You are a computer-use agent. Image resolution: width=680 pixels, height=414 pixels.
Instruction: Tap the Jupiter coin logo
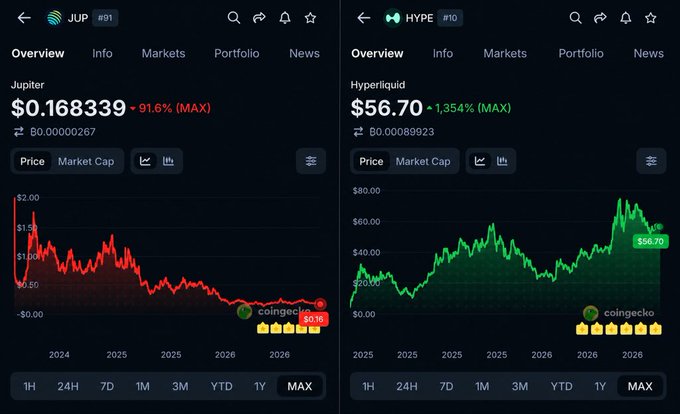click(x=55, y=18)
